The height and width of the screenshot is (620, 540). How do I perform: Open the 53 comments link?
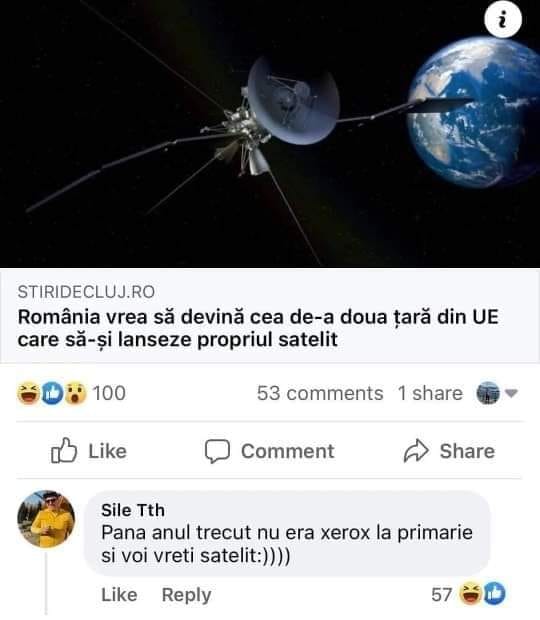320,393
